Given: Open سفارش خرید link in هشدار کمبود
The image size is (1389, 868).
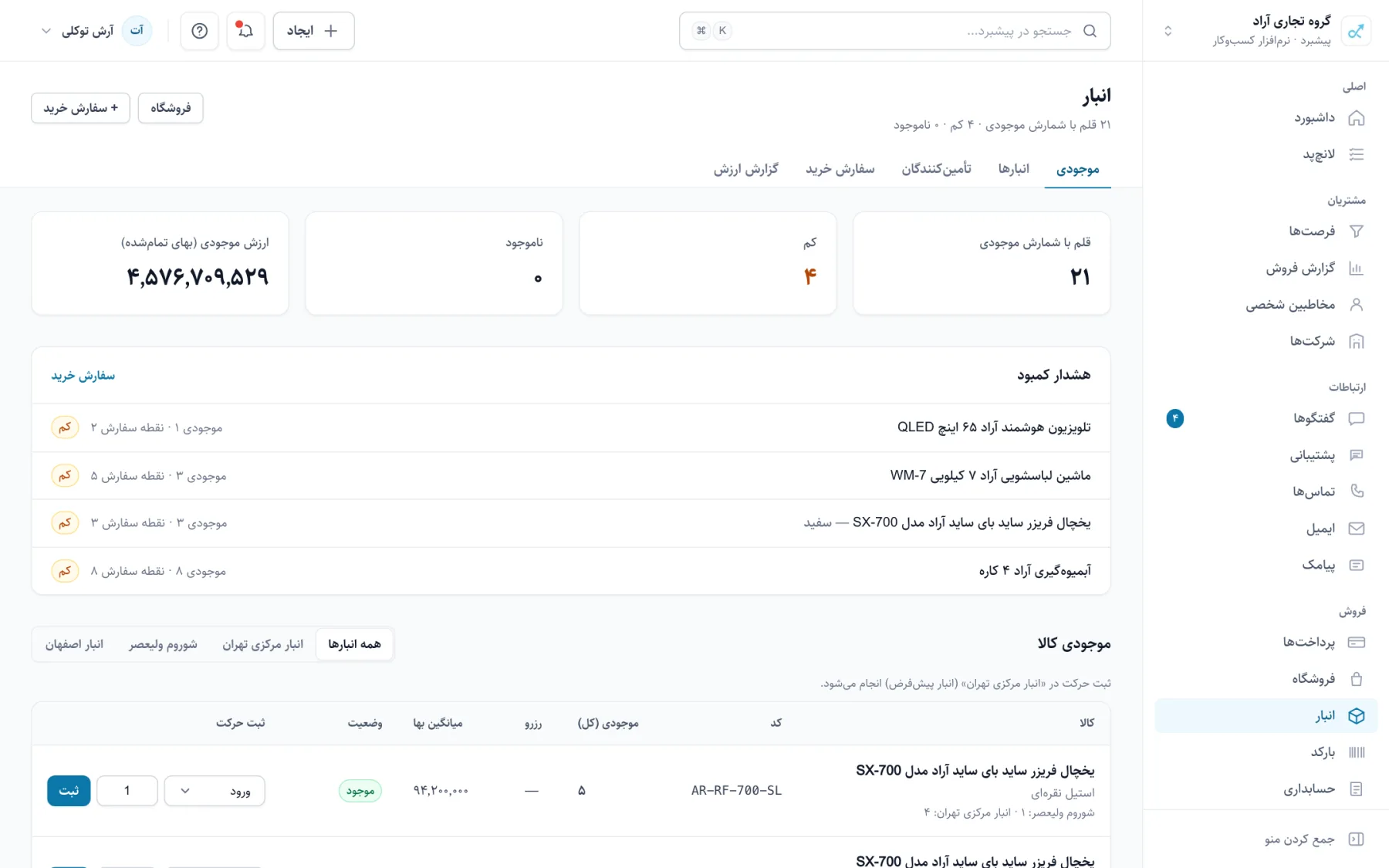Looking at the screenshot, I should pyautogui.click(x=83, y=376).
